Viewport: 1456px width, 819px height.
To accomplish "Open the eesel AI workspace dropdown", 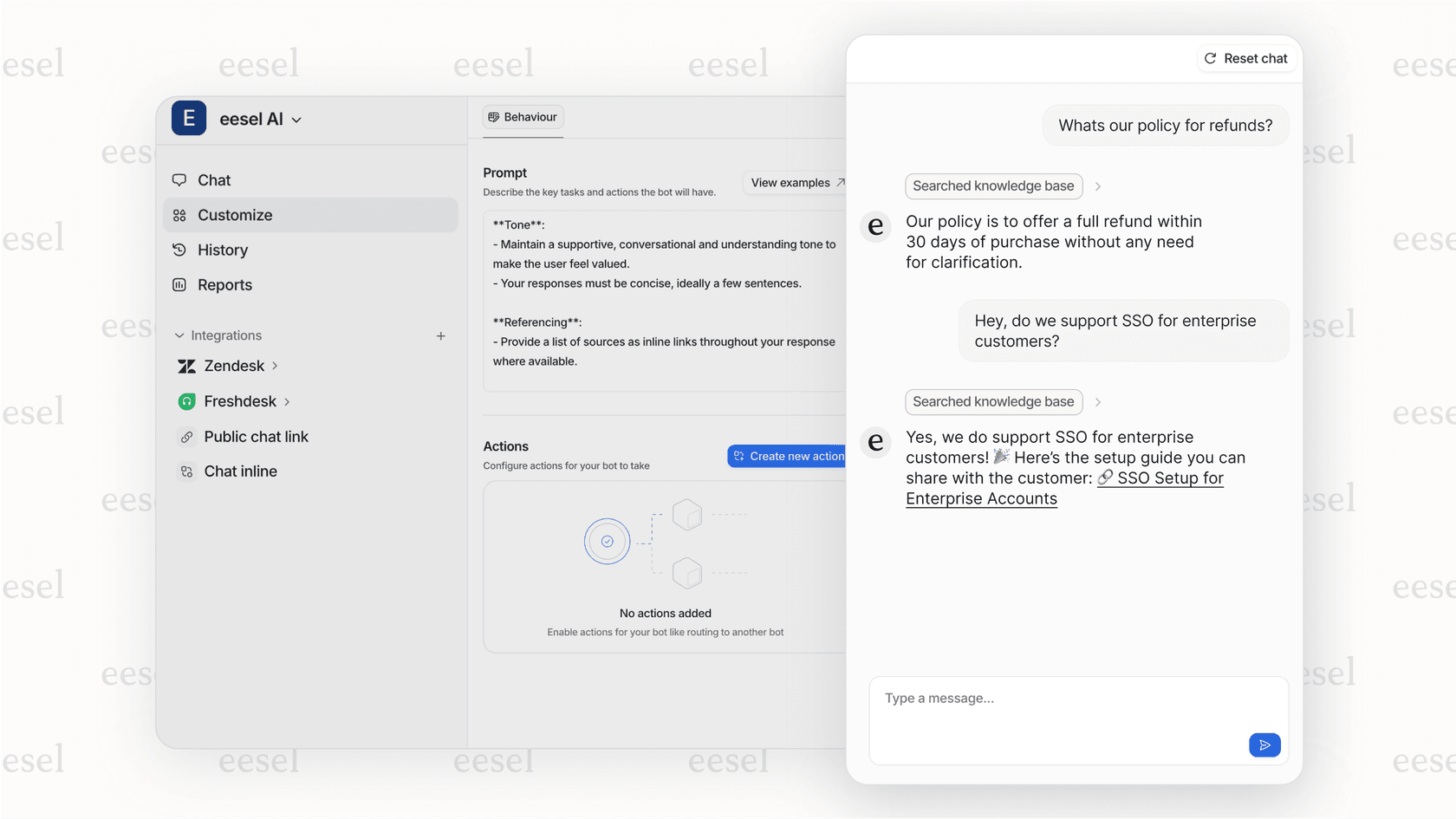I will pyautogui.click(x=297, y=120).
